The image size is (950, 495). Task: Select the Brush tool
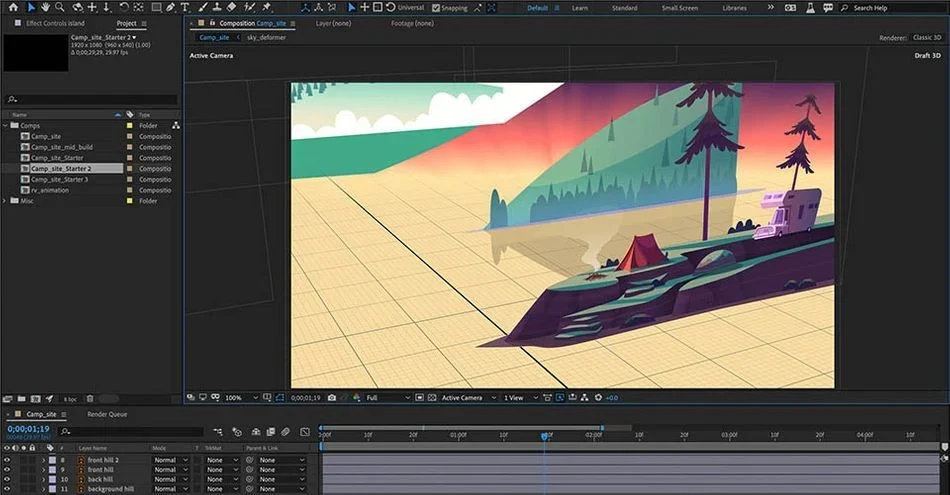pos(203,7)
